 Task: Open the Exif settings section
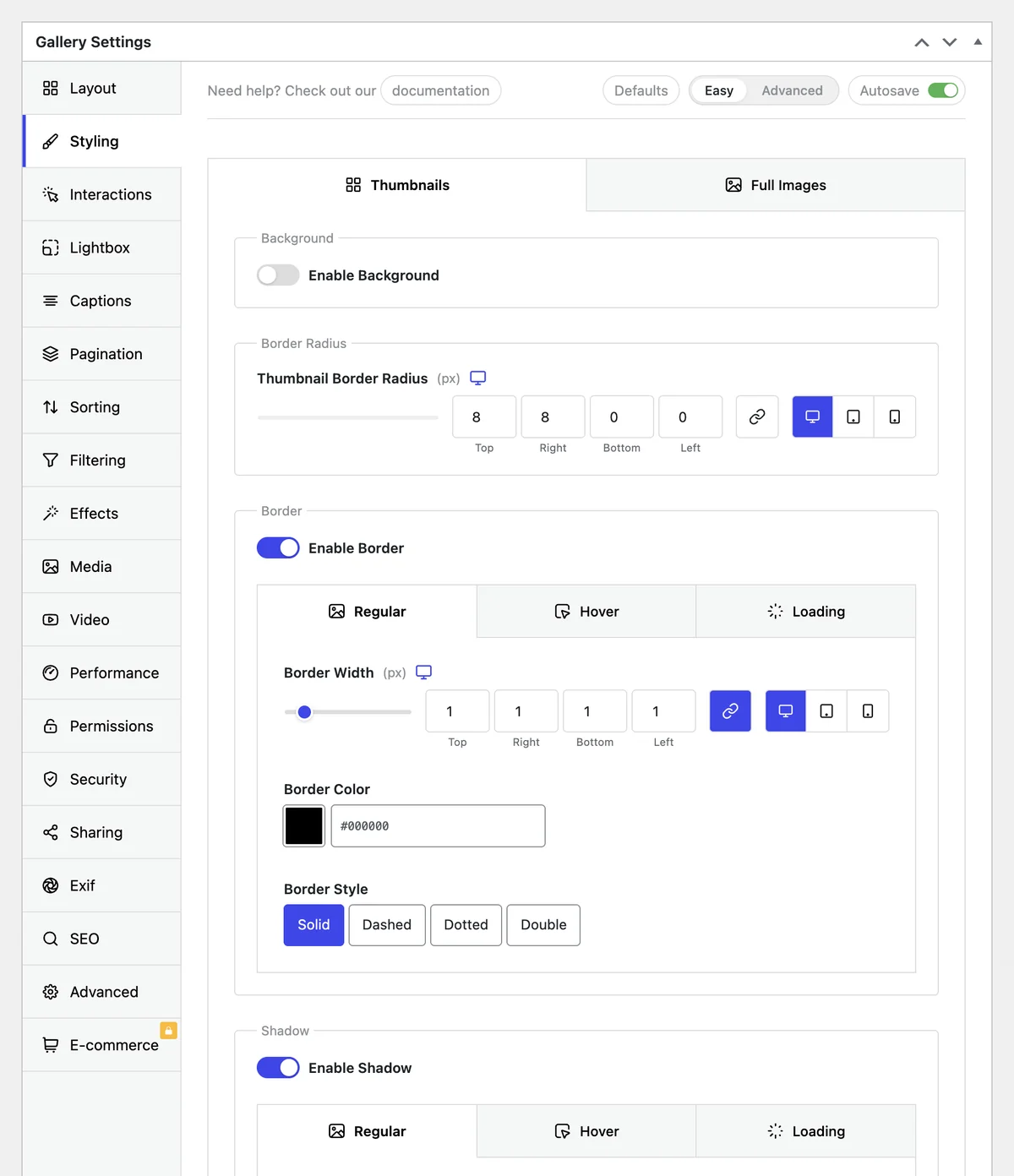[101, 886]
